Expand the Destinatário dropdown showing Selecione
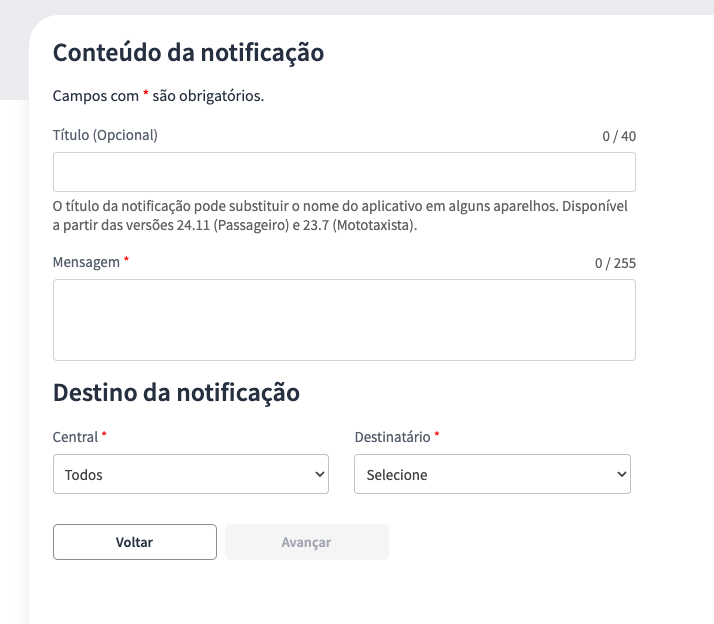Viewport: 714px width, 624px height. [492, 474]
